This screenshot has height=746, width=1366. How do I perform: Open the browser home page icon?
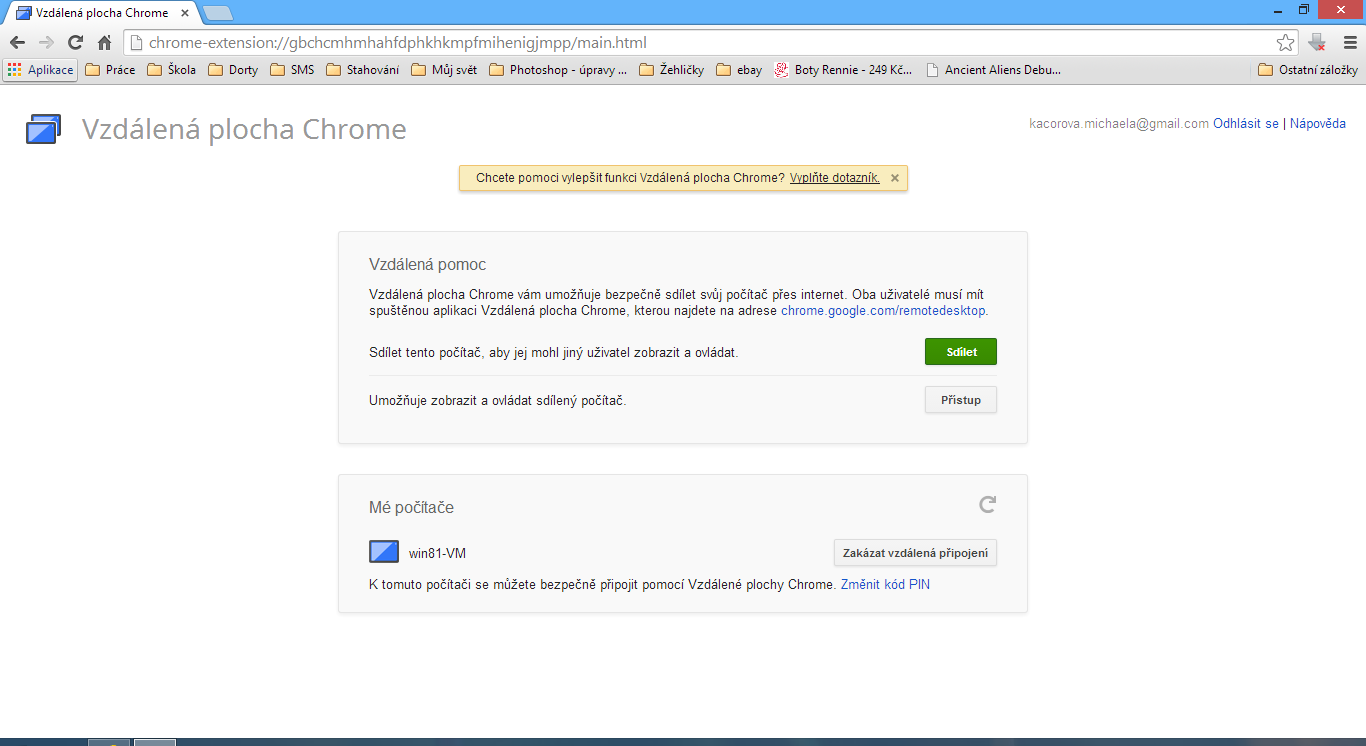(x=103, y=42)
